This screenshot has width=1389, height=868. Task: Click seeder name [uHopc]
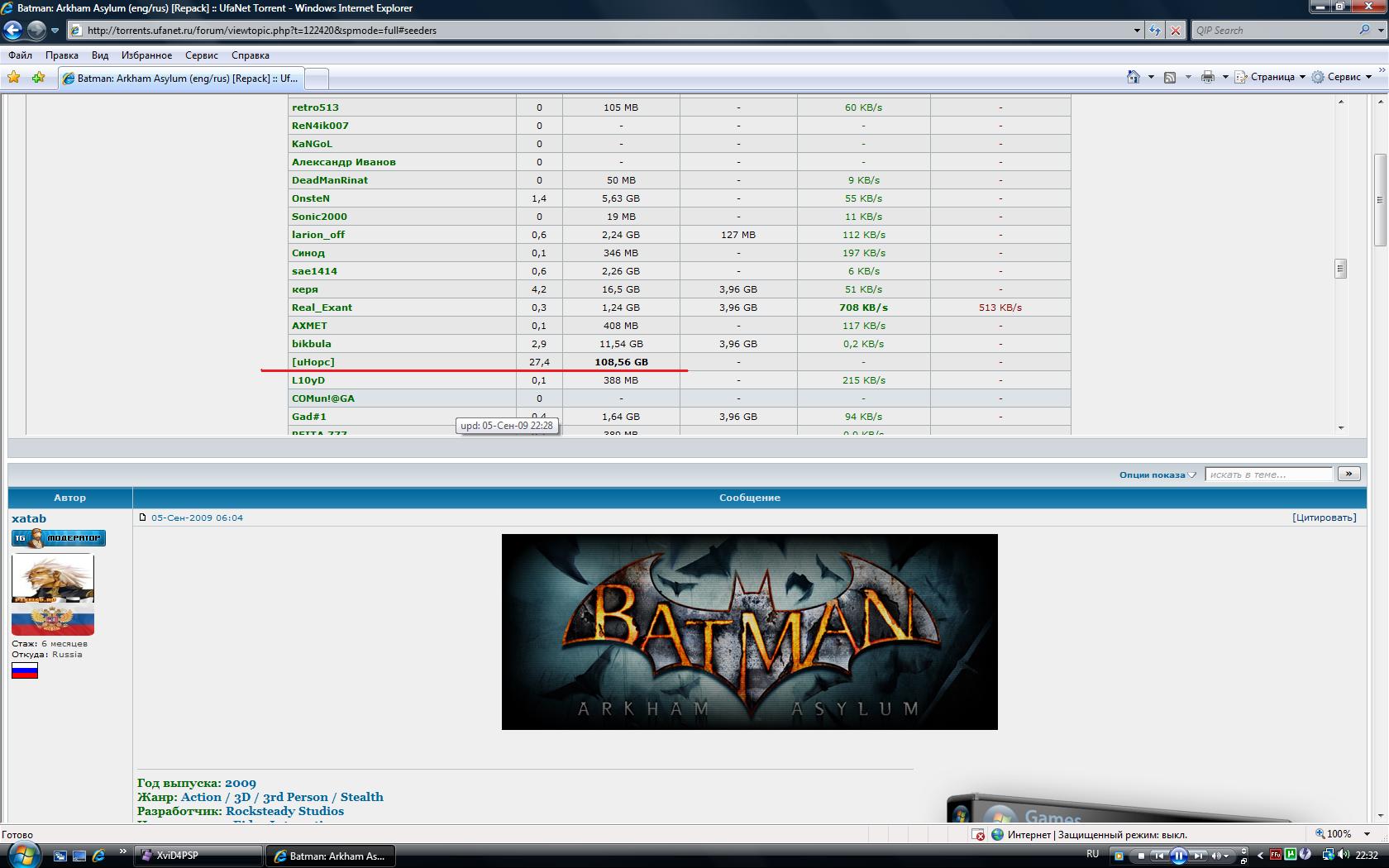coord(313,362)
